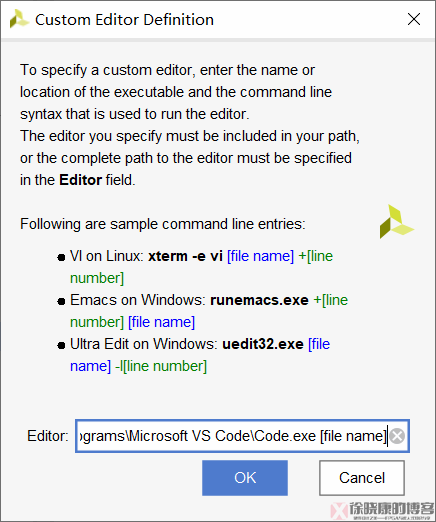The height and width of the screenshot is (522, 436).
Task: Click the Vivado logo in title bar
Action: (x=19, y=19)
